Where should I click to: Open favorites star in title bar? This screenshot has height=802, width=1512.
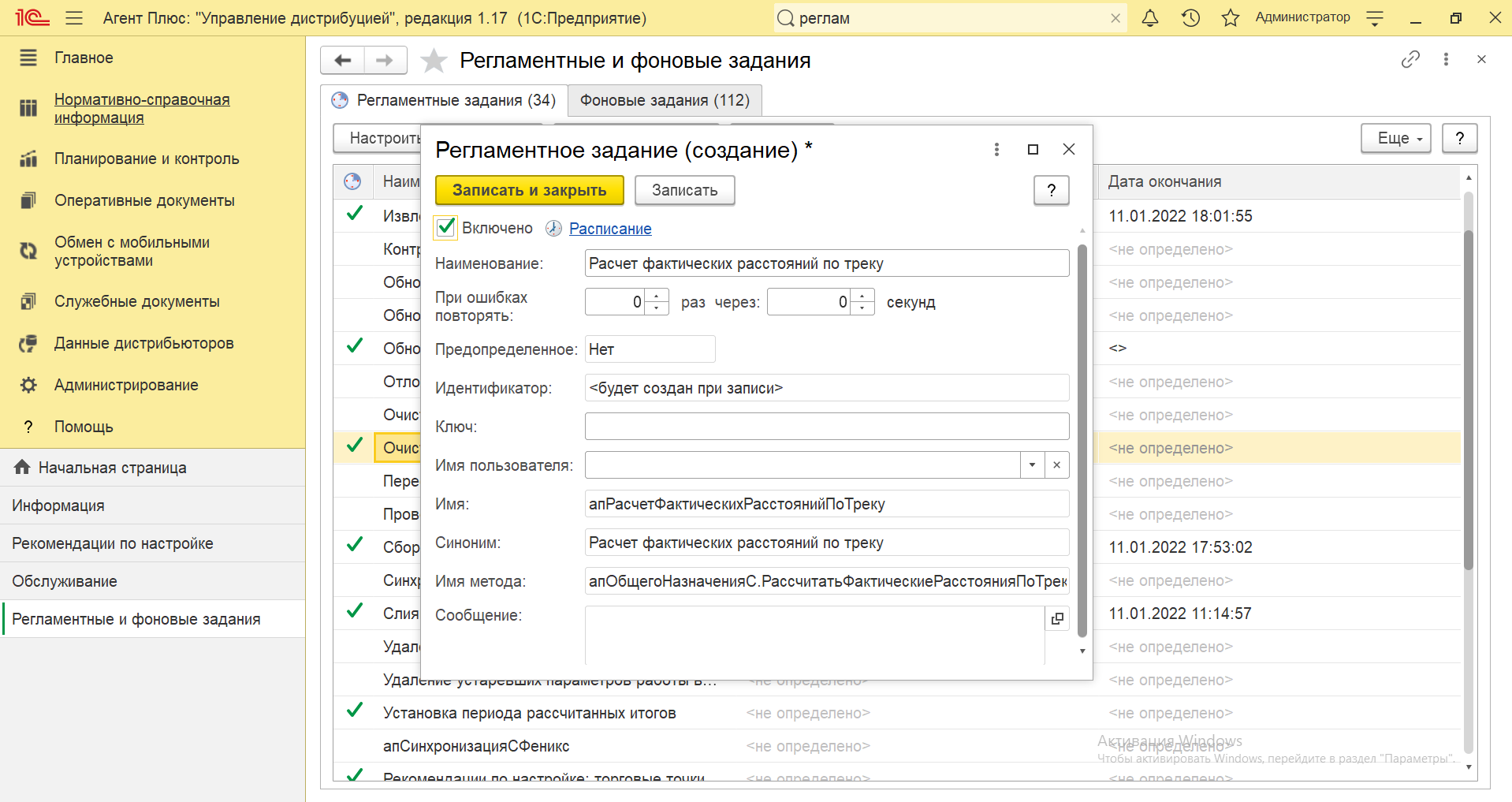pyautogui.click(x=1230, y=17)
